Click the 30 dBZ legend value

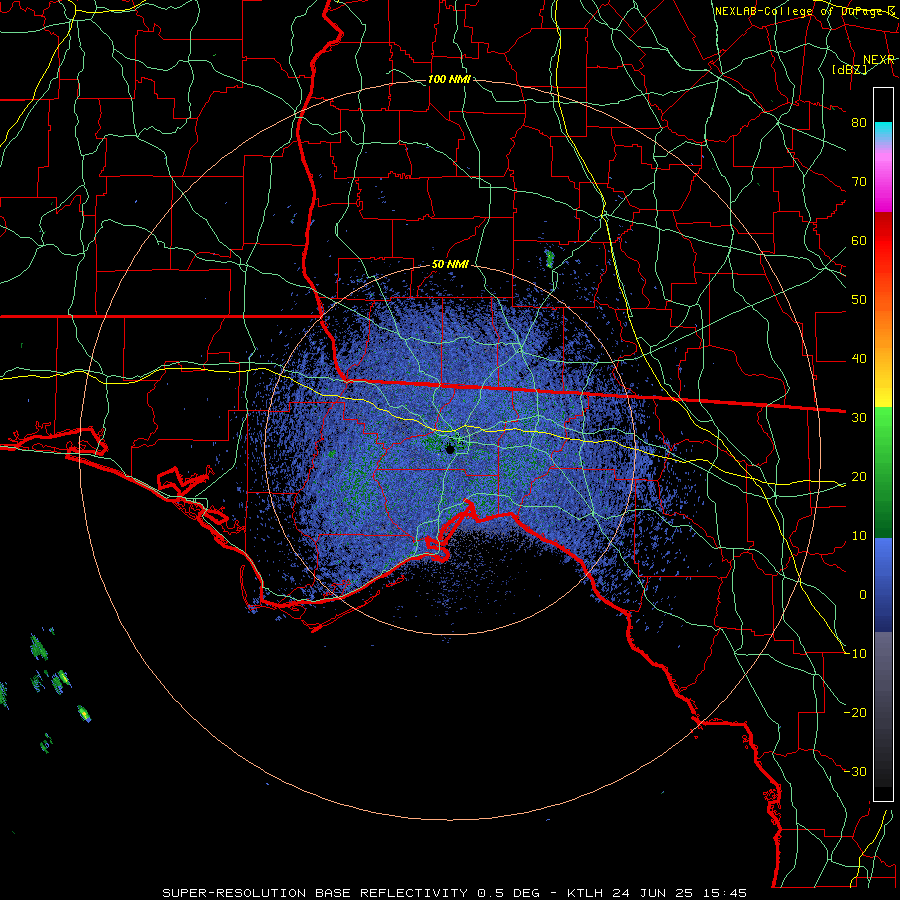(859, 417)
